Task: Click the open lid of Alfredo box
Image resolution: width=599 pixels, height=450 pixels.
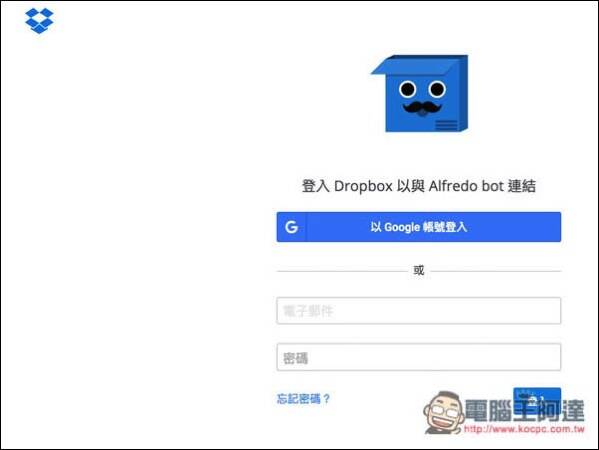Action: tap(419, 65)
